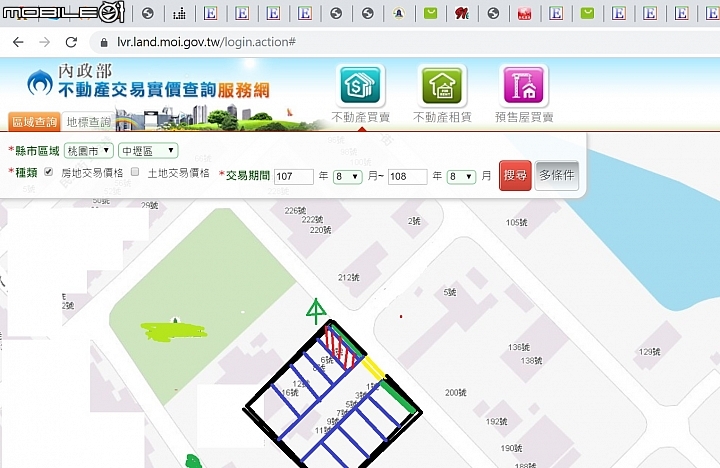Toggle the 房地交易價格 checkbox
Image resolution: width=720 pixels, height=468 pixels.
coord(49,172)
